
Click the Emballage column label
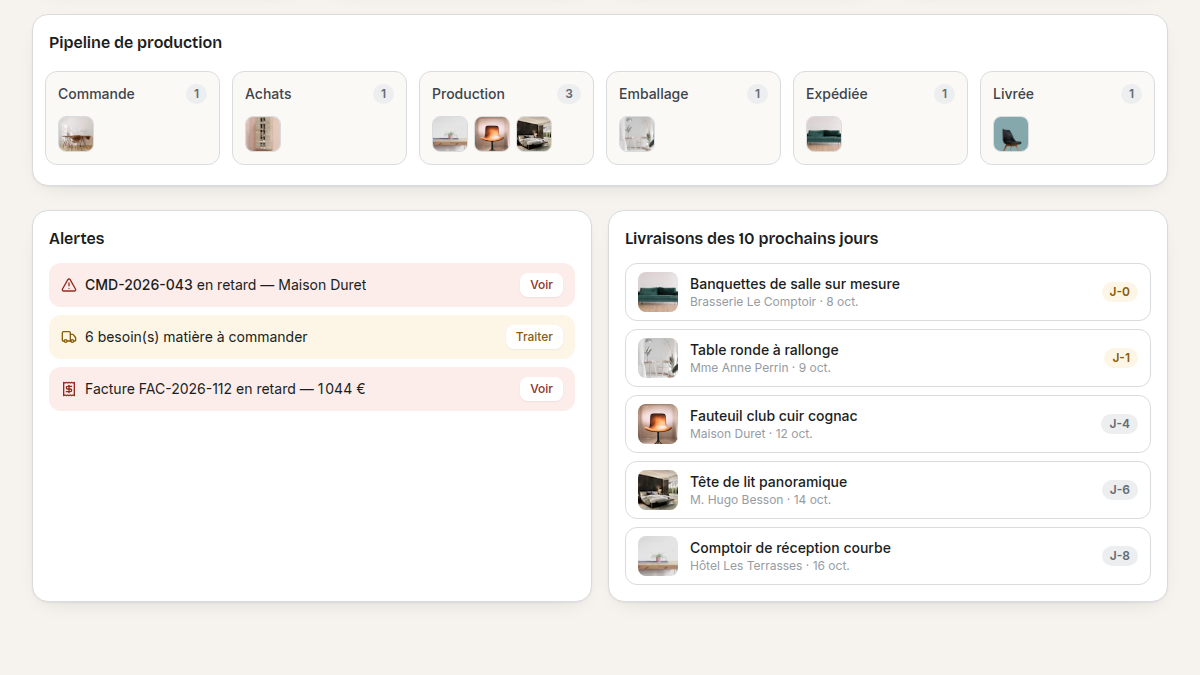[x=654, y=94]
